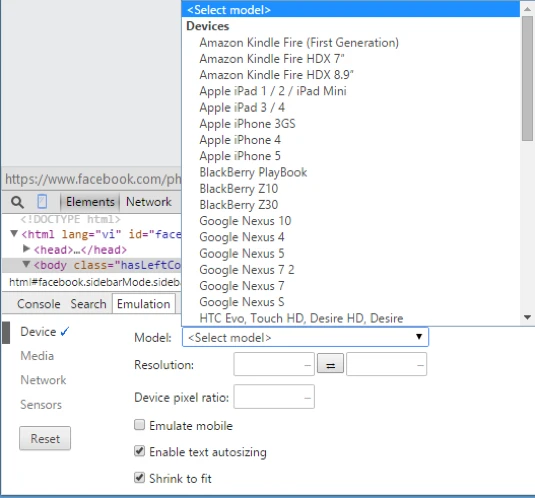This screenshot has width=535, height=498.
Task: Open the Sensors emulation section
Action: coord(41,405)
